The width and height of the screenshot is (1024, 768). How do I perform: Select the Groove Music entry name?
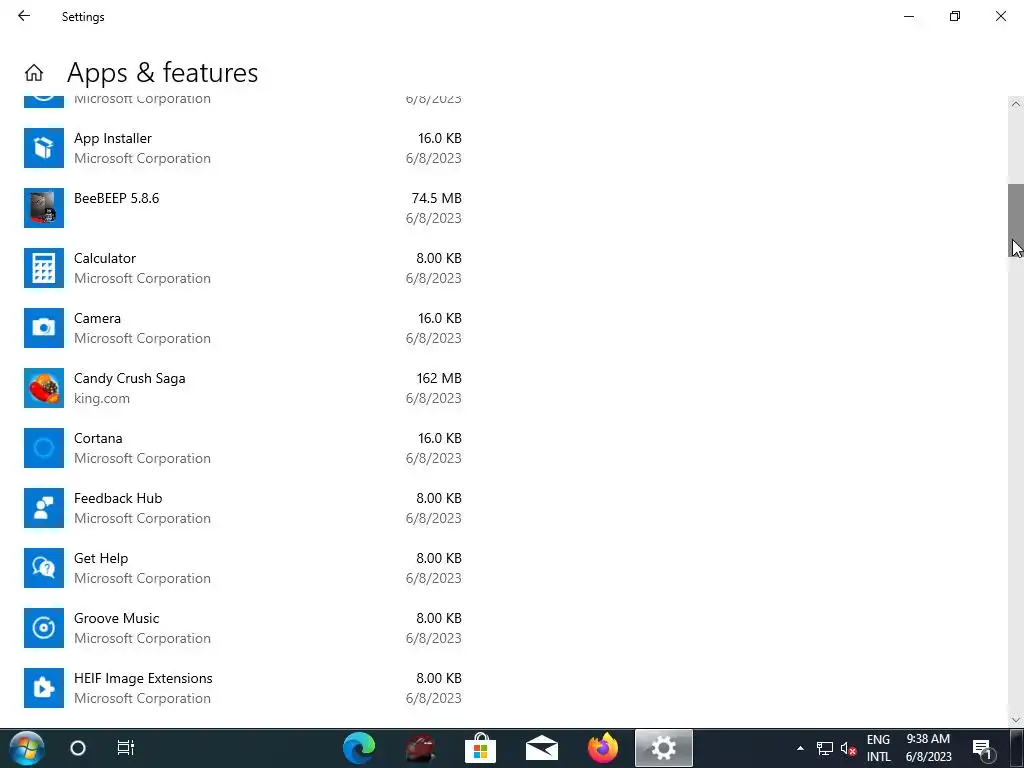(116, 618)
